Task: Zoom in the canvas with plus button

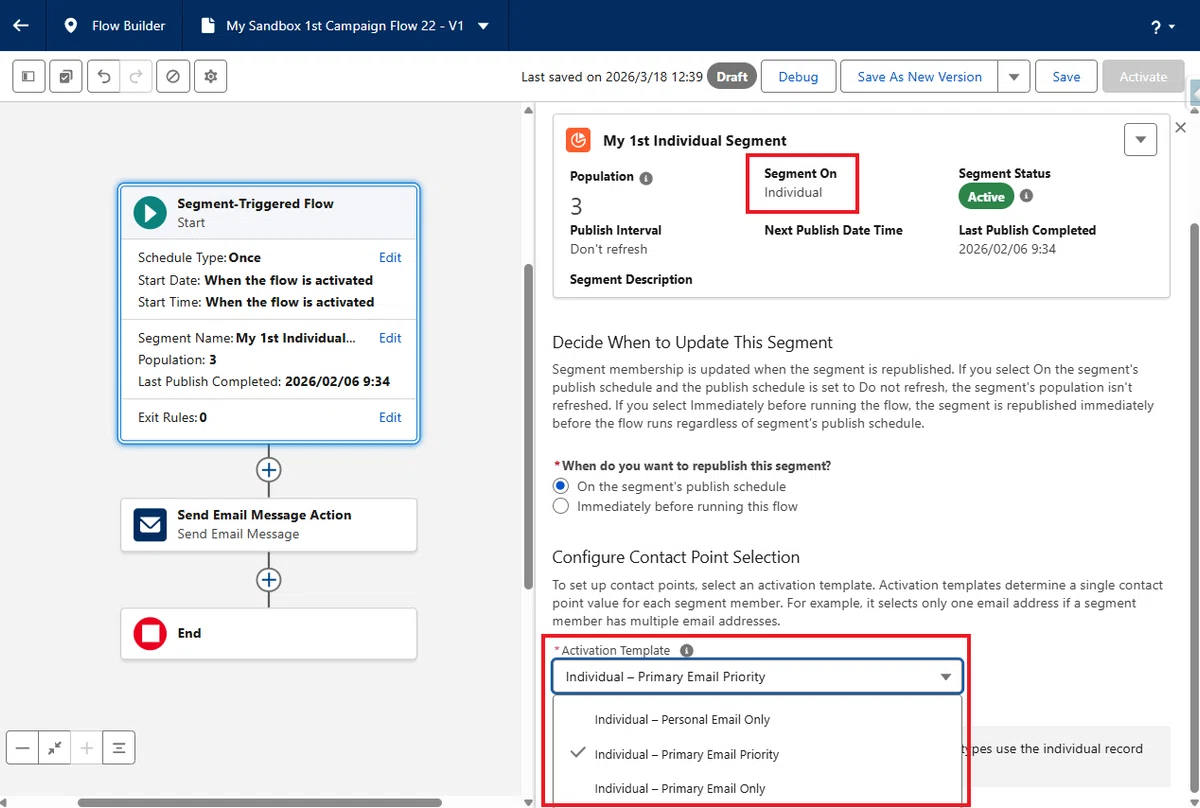Action: tap(87, 747)
